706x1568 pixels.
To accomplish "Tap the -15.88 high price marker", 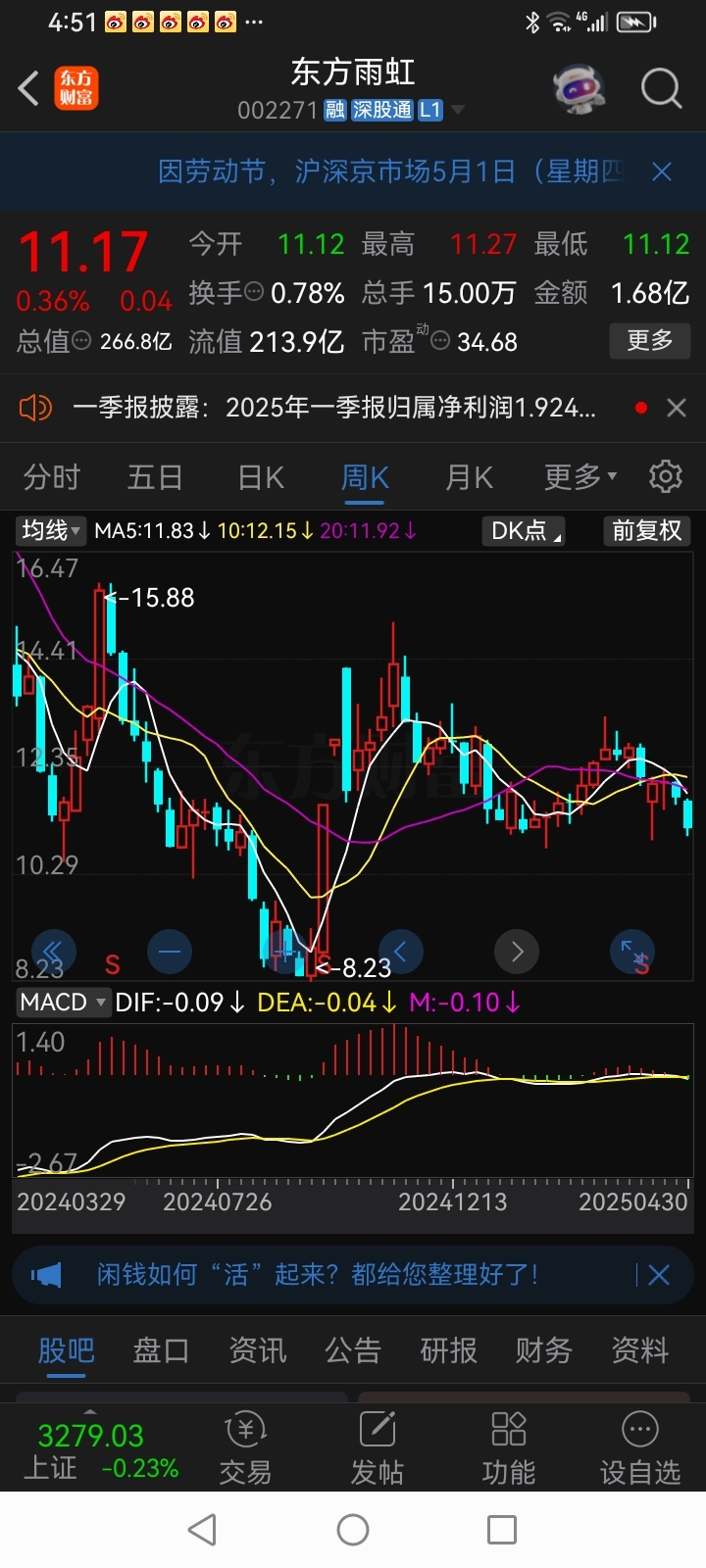I will click(149, 597).
